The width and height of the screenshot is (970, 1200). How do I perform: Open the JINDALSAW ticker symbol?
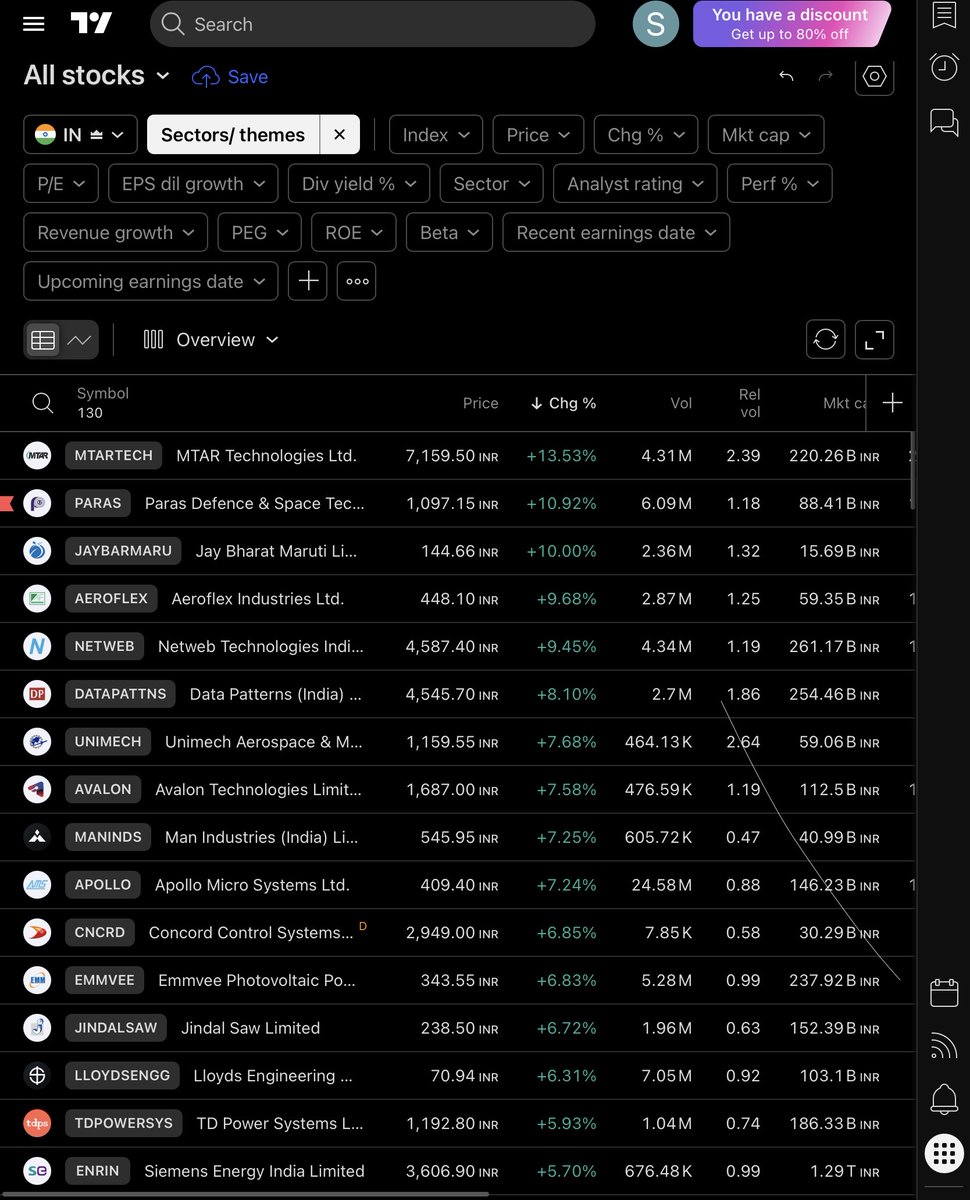[x=116, y=1028]
